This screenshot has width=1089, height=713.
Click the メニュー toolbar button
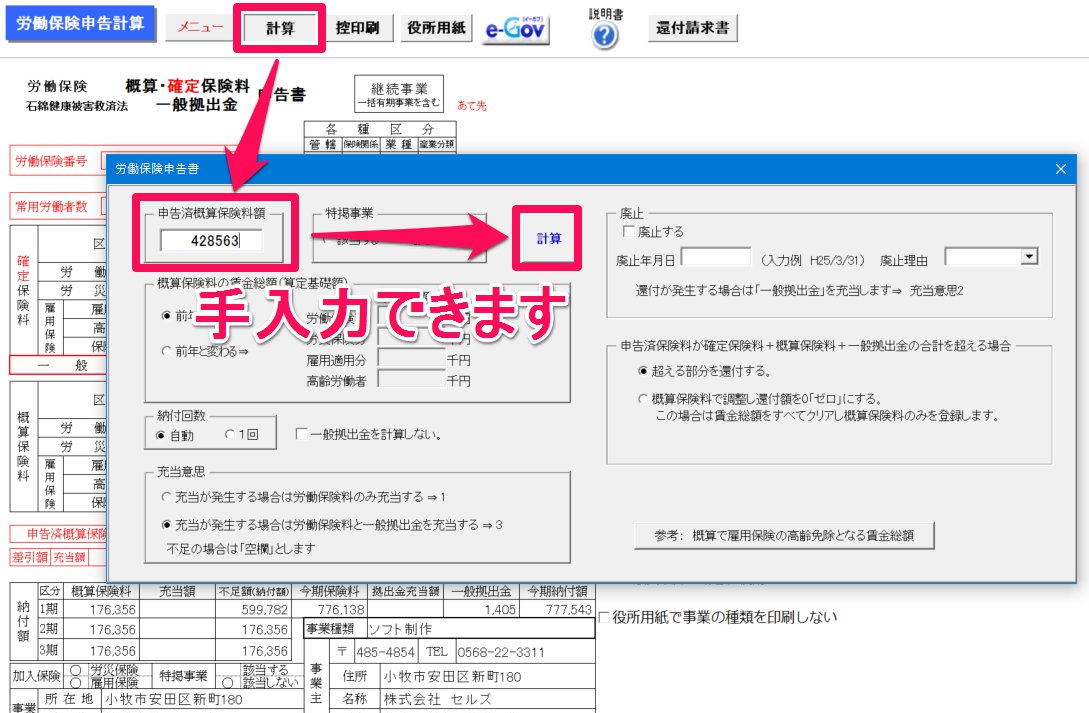coord(200,28)
